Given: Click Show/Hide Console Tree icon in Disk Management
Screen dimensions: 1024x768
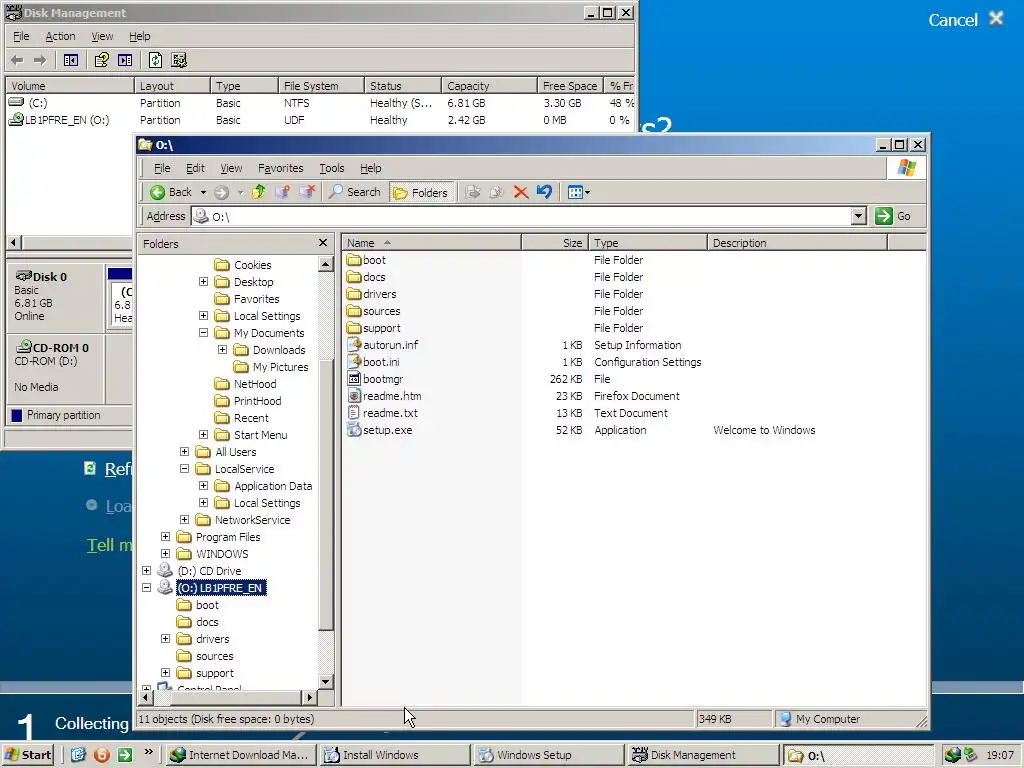Looking at the screenshot, I should (71, 60).
